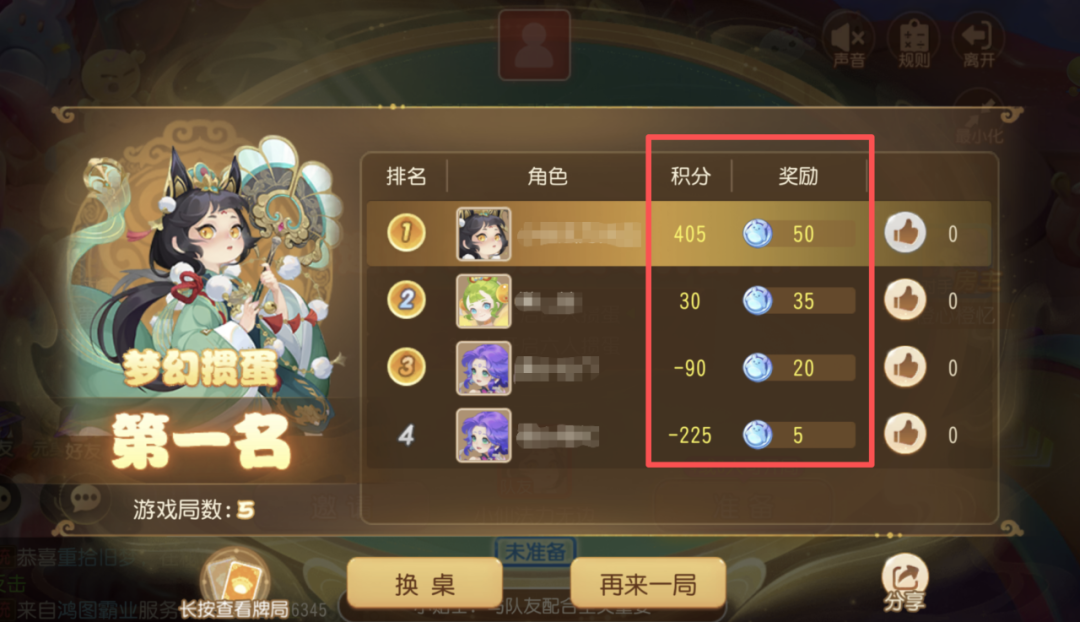Leave the room via 离开 icon
Screen dimensions: 1080x622
(x=978, y=42)
